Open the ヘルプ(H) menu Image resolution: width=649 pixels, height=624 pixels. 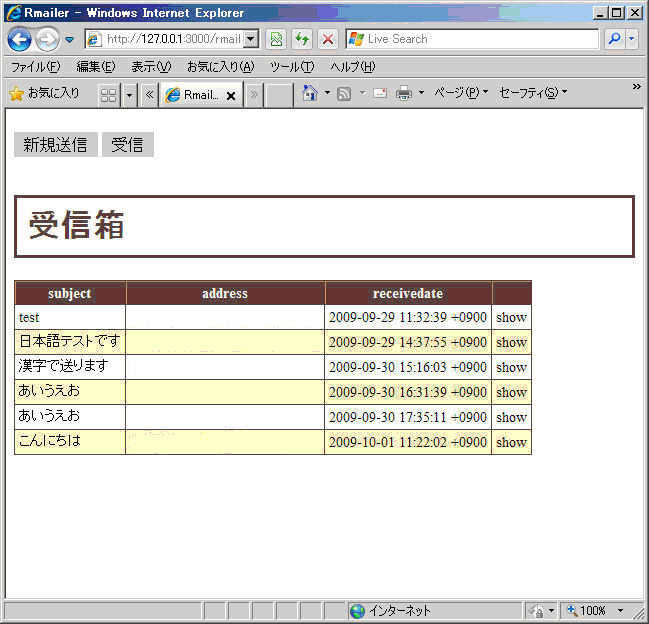click(x=353, y=67)
